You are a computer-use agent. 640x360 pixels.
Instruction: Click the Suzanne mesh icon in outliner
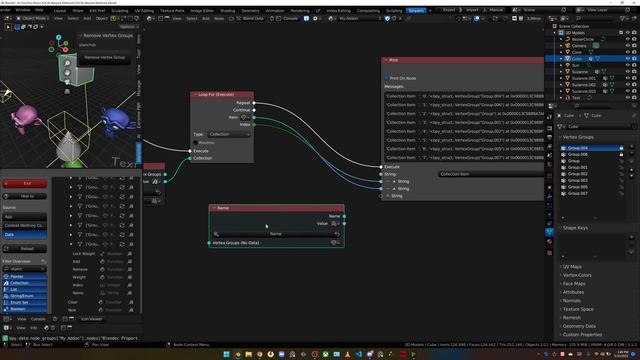(568, 72)
